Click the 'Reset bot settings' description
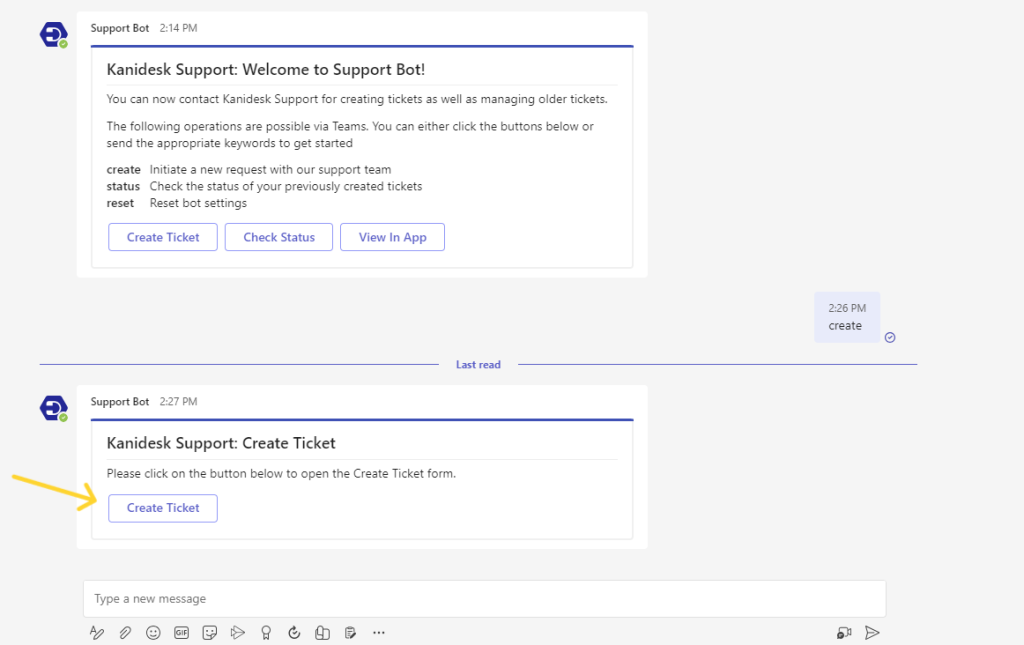 click(199, 203)
